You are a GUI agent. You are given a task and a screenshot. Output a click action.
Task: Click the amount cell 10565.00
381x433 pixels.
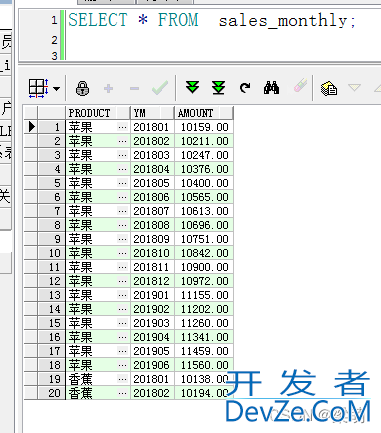coord(204,197)
